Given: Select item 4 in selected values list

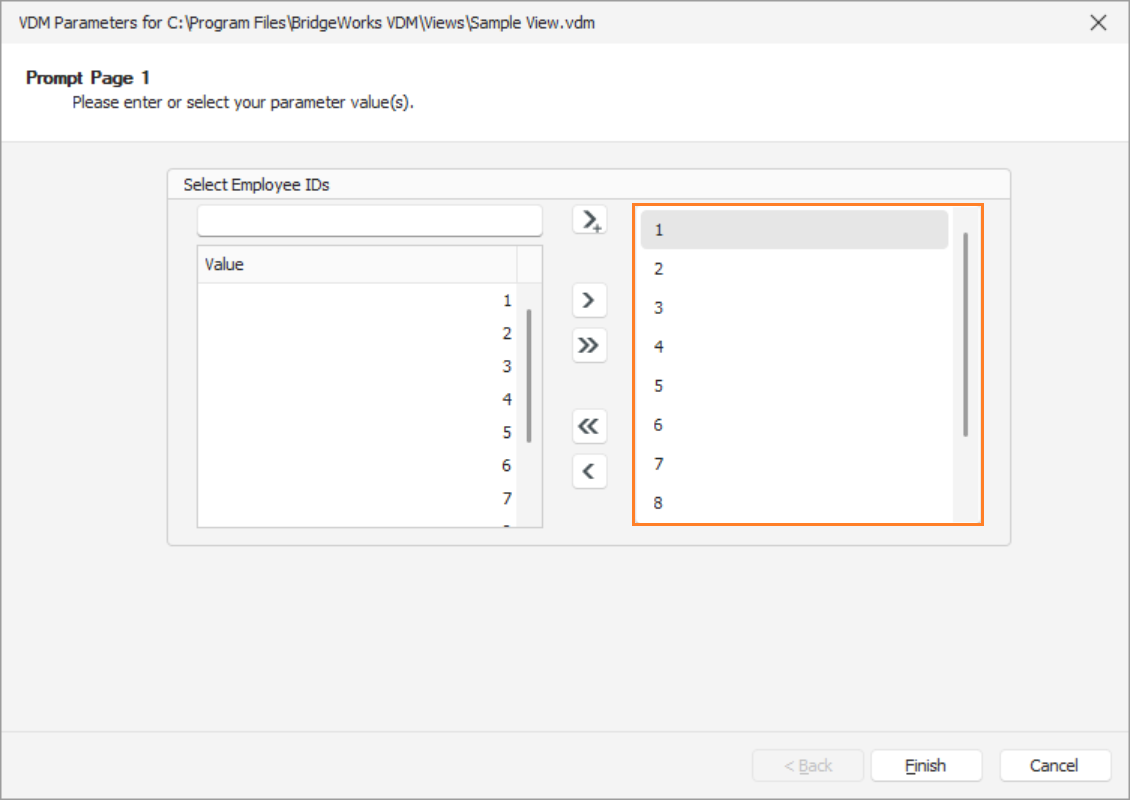Looking at the screenshot, I should point(794,347).
